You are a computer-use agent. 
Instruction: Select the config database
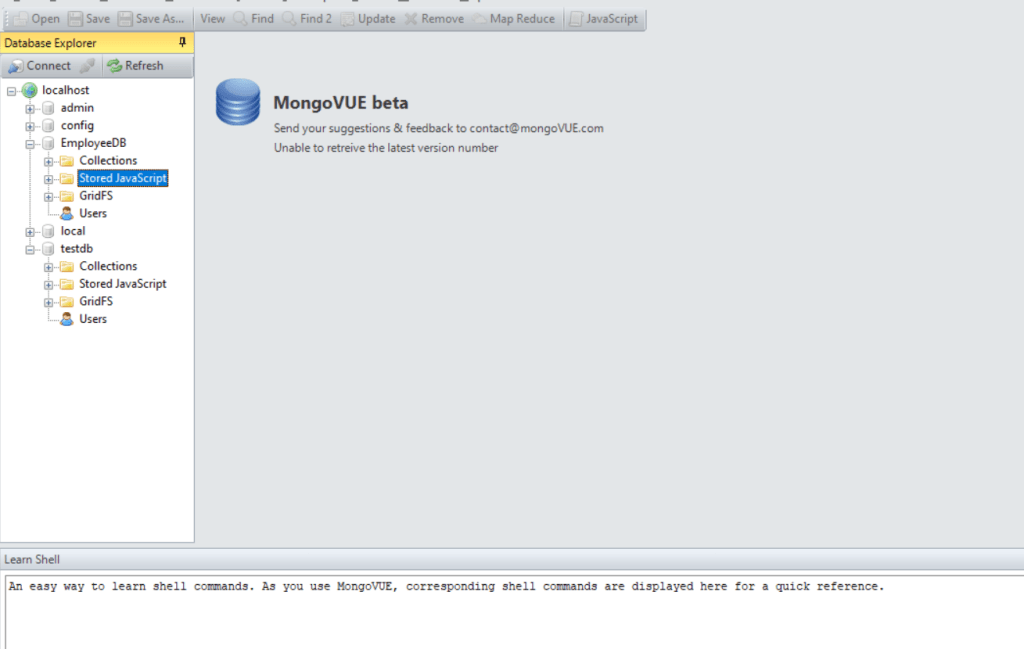pos(77,126)
